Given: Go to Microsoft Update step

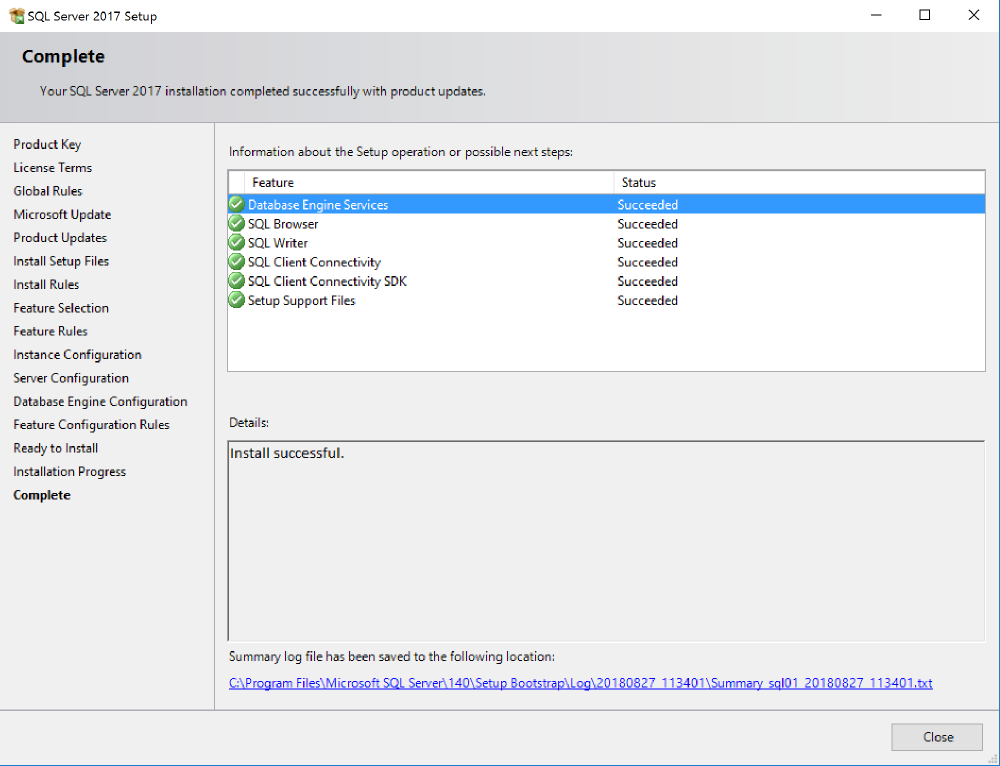Looking at the screenshot, I should pos(62,214).
